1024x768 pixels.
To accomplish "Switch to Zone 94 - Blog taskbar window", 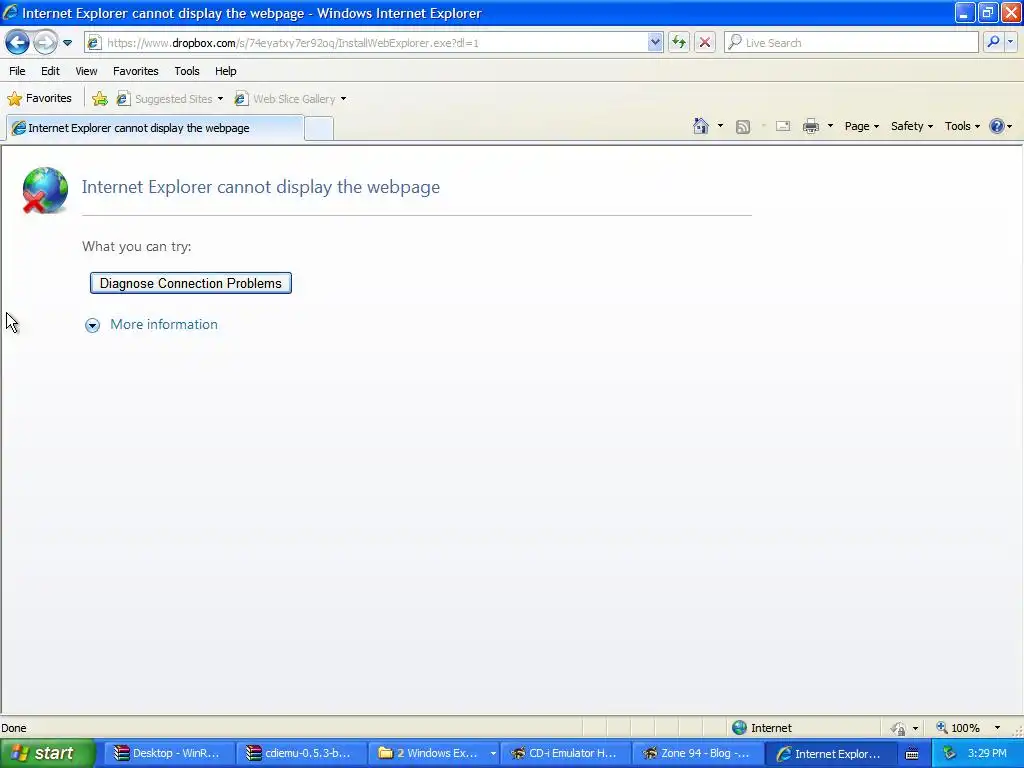I will click(697, 754).
